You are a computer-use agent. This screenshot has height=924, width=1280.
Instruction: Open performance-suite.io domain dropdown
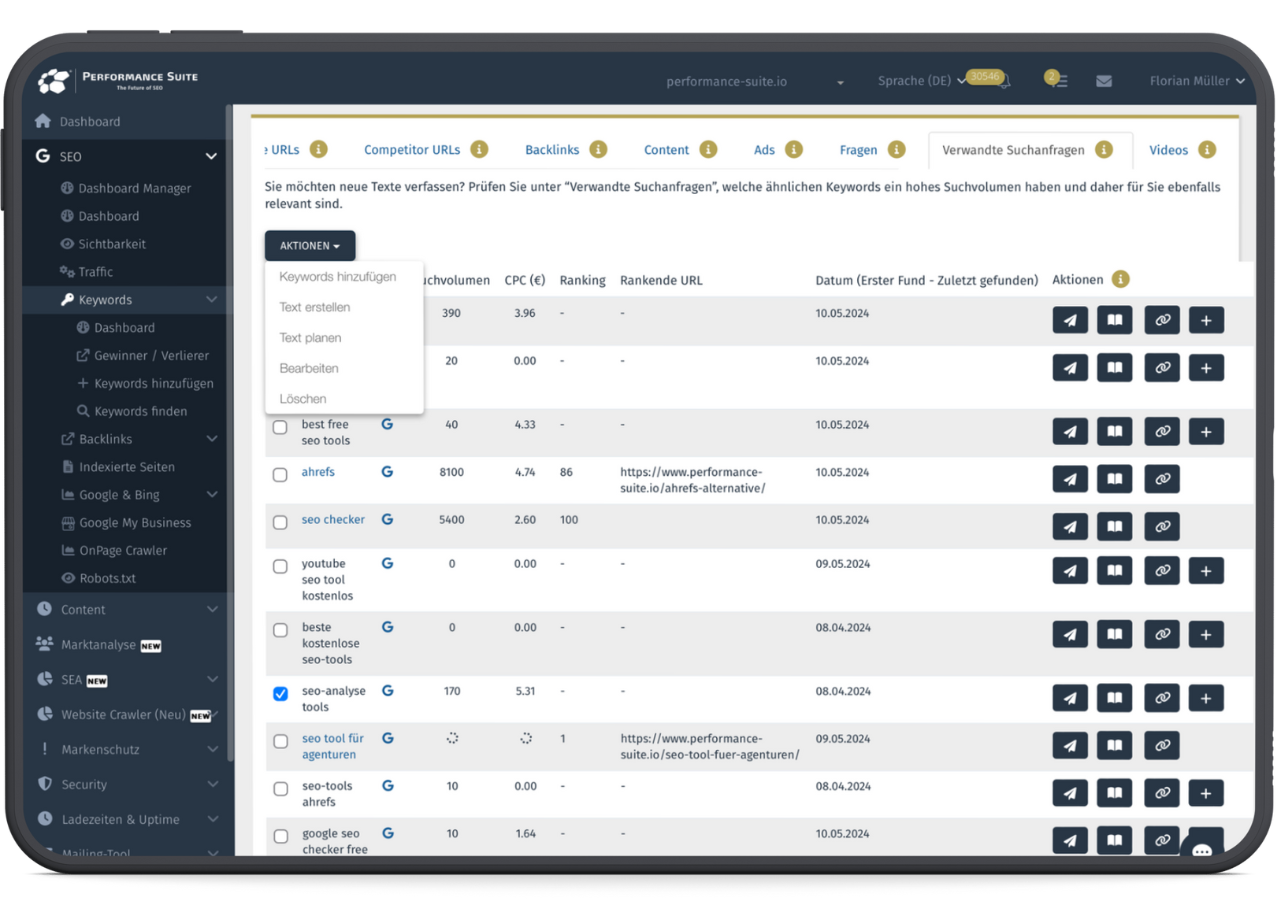[755, 82]
